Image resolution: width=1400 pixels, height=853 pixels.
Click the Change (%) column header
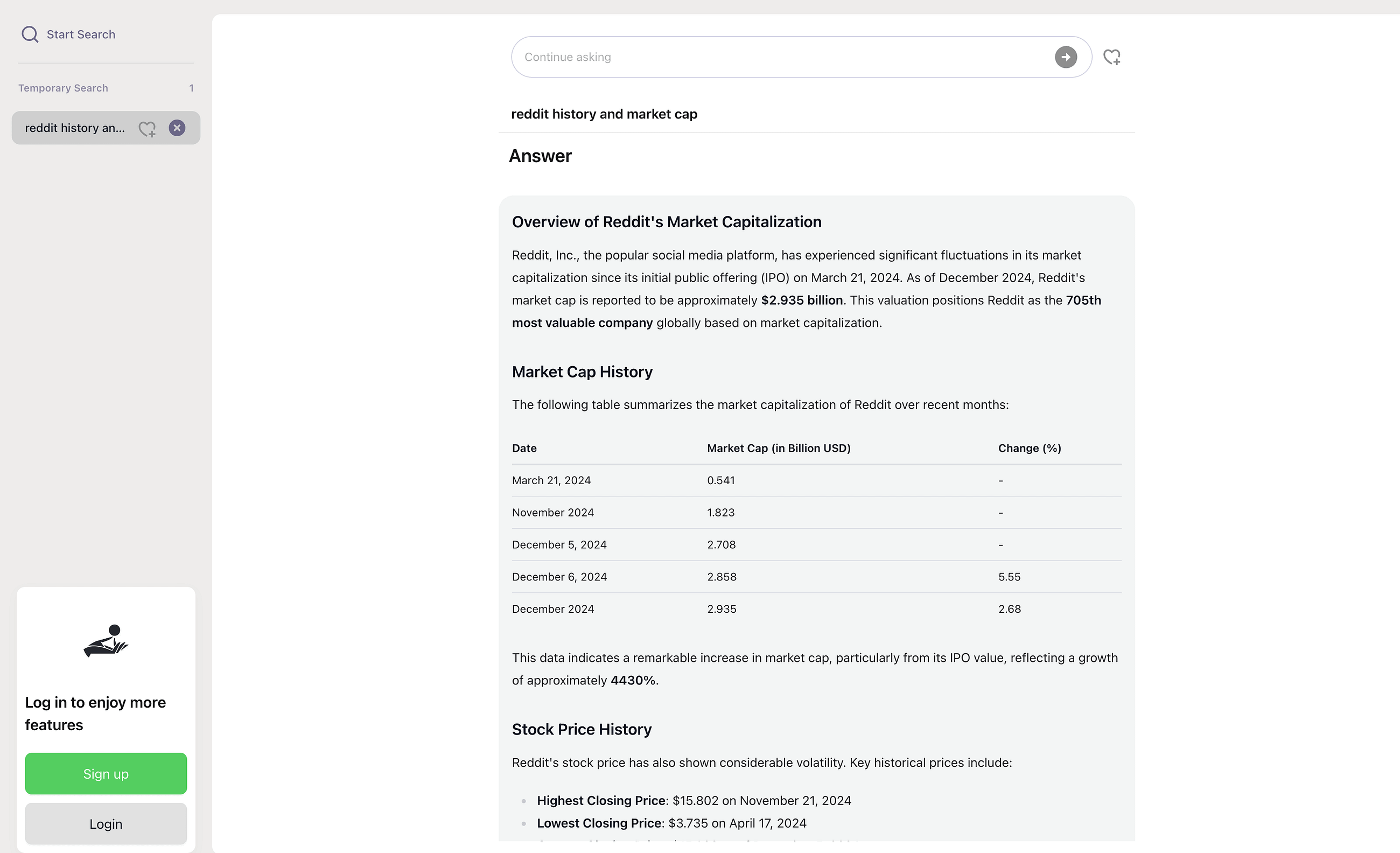(x=1029, y=448)
